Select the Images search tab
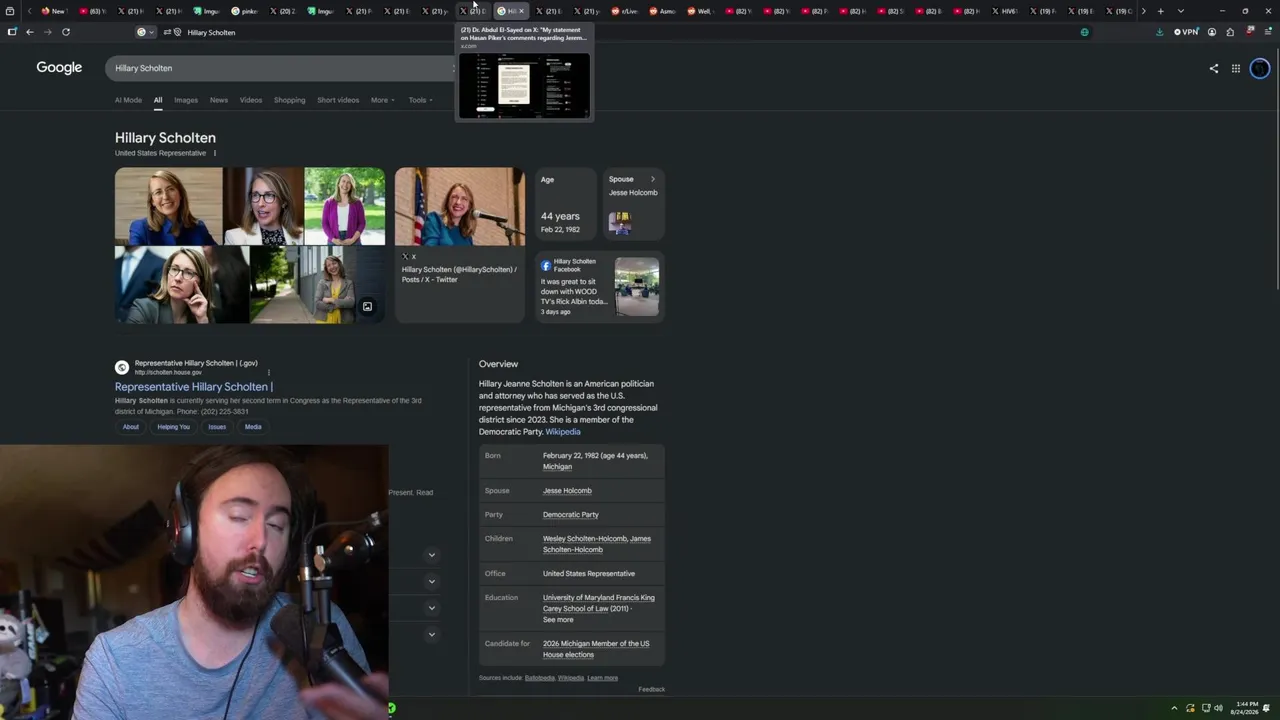This screenshot has width=1280, height=720. coord(186,100)
